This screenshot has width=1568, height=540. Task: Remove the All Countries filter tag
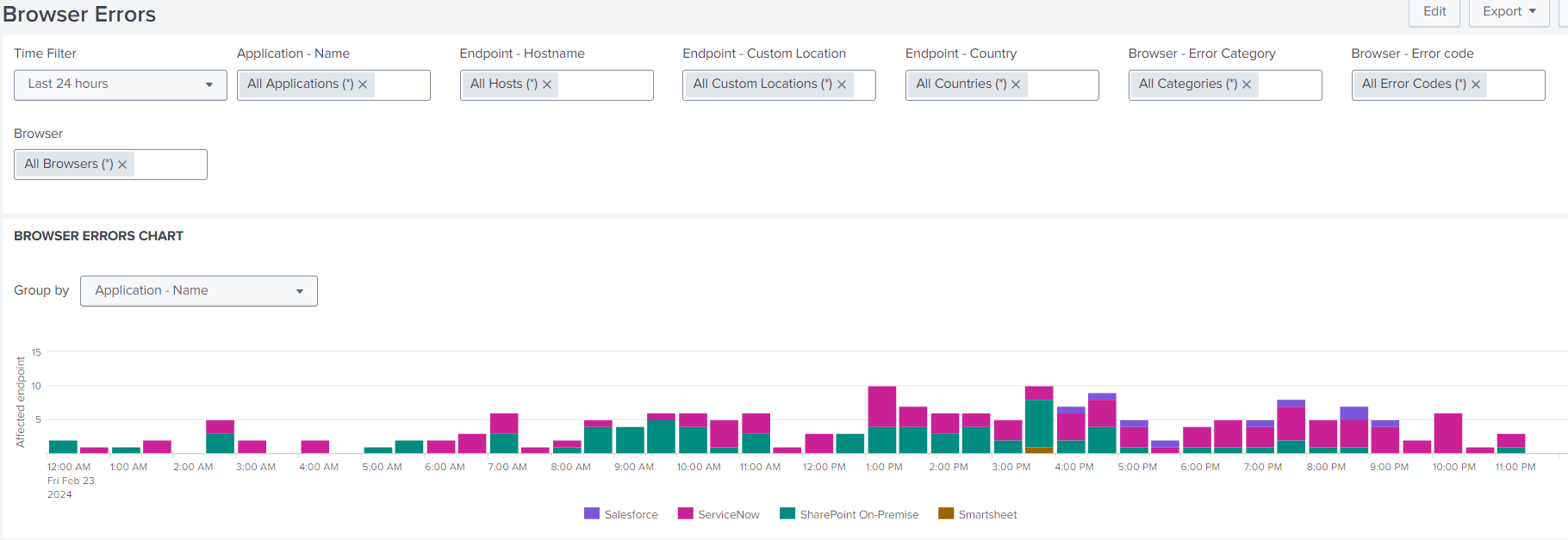click(1016, 84)
